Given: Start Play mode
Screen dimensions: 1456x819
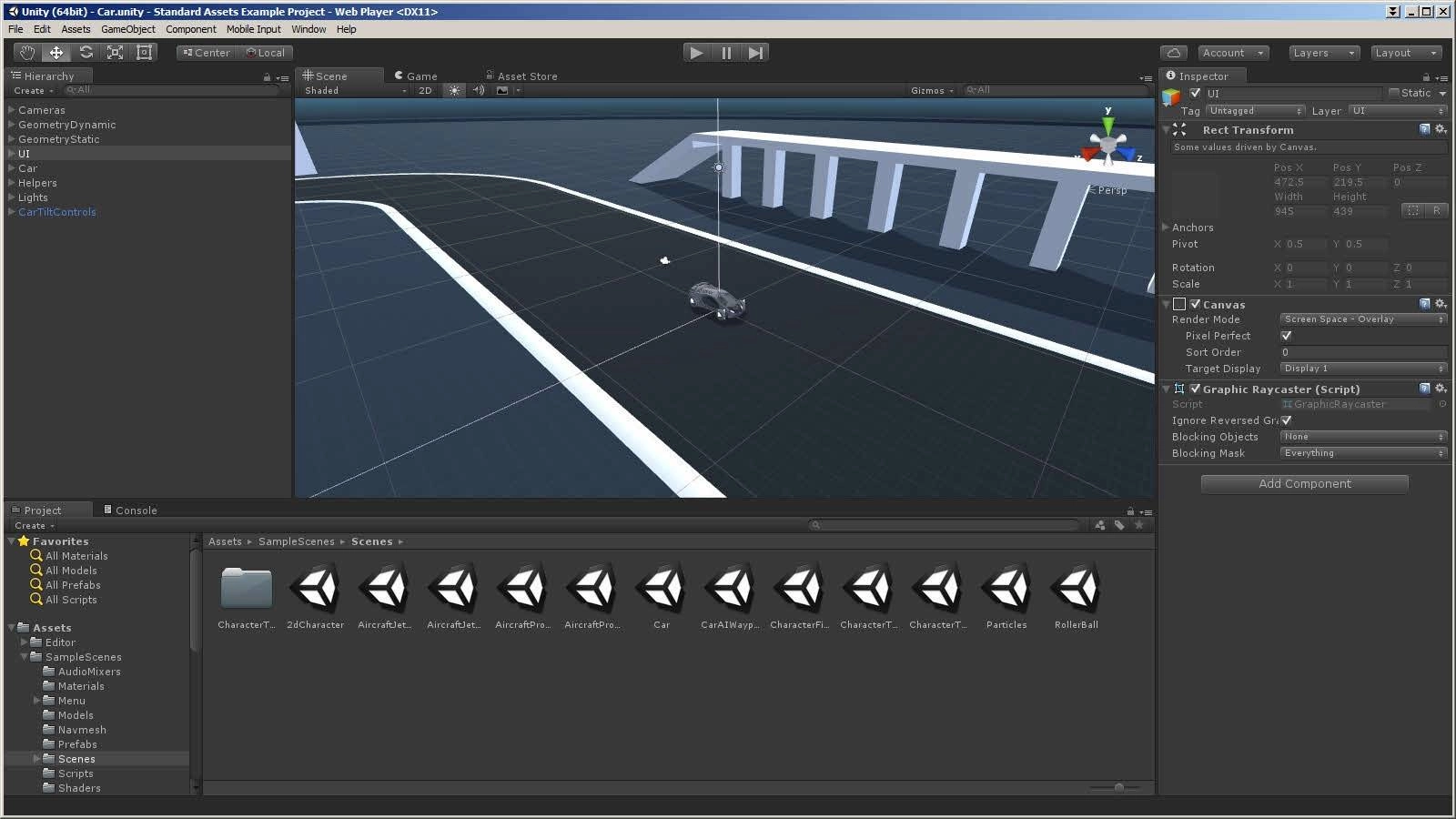Looking at the screenshot, I should tap(696, 53).
